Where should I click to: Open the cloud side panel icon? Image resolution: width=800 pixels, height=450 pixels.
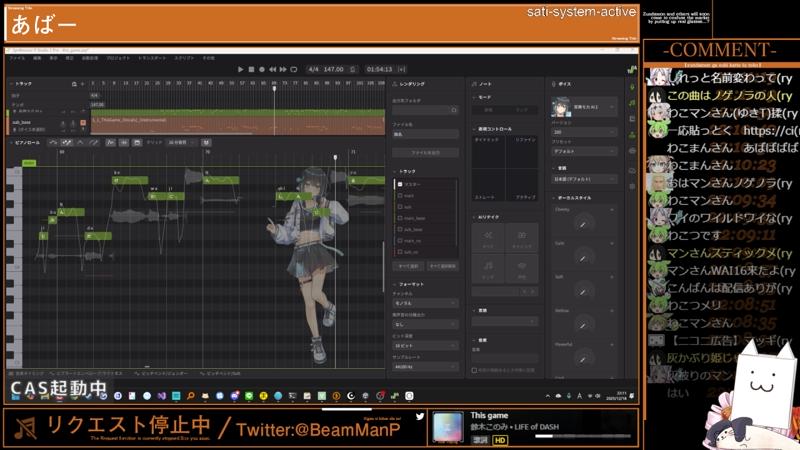pyautogui.click(x=633, y=170)
